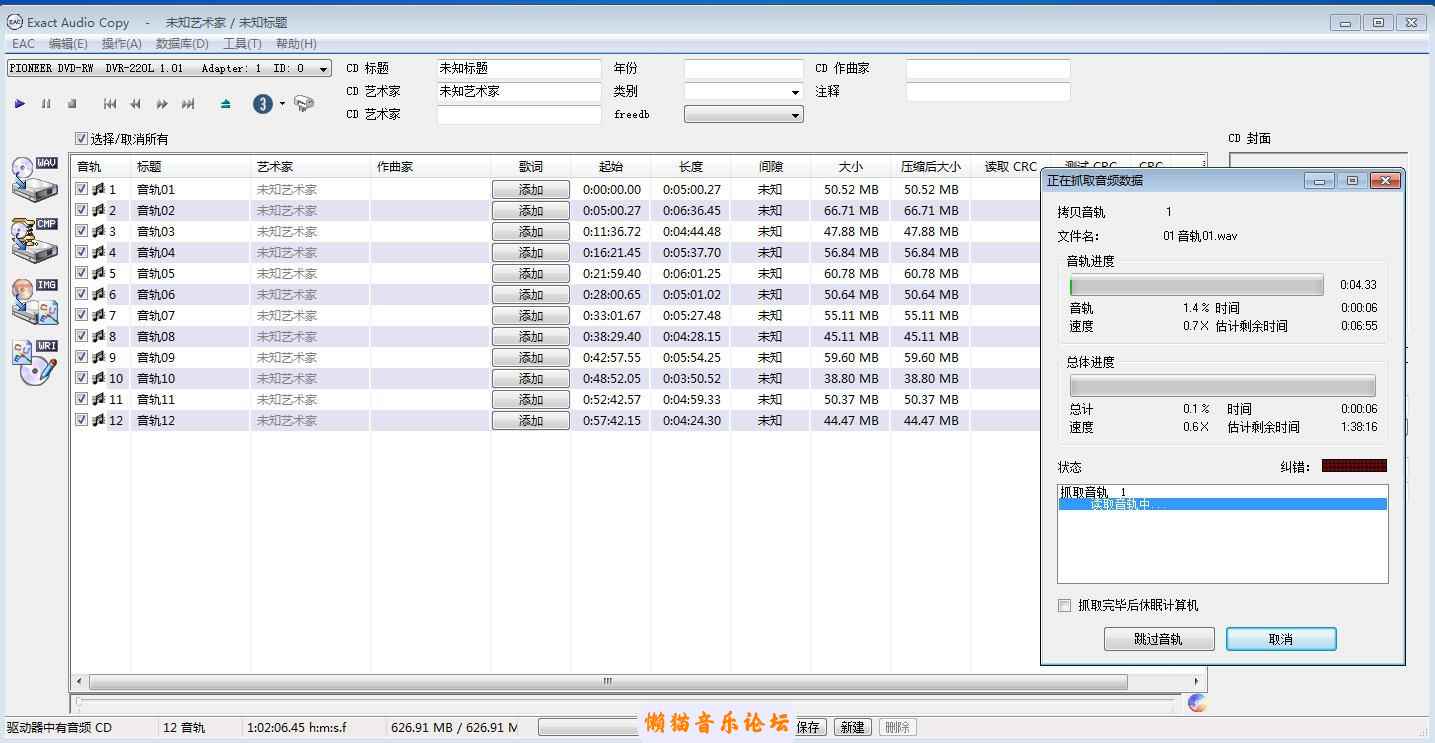This screenshot has width=1435, height=743.
Task: Uncheck track 5 checkbox
Action: [x=82, y=273]
